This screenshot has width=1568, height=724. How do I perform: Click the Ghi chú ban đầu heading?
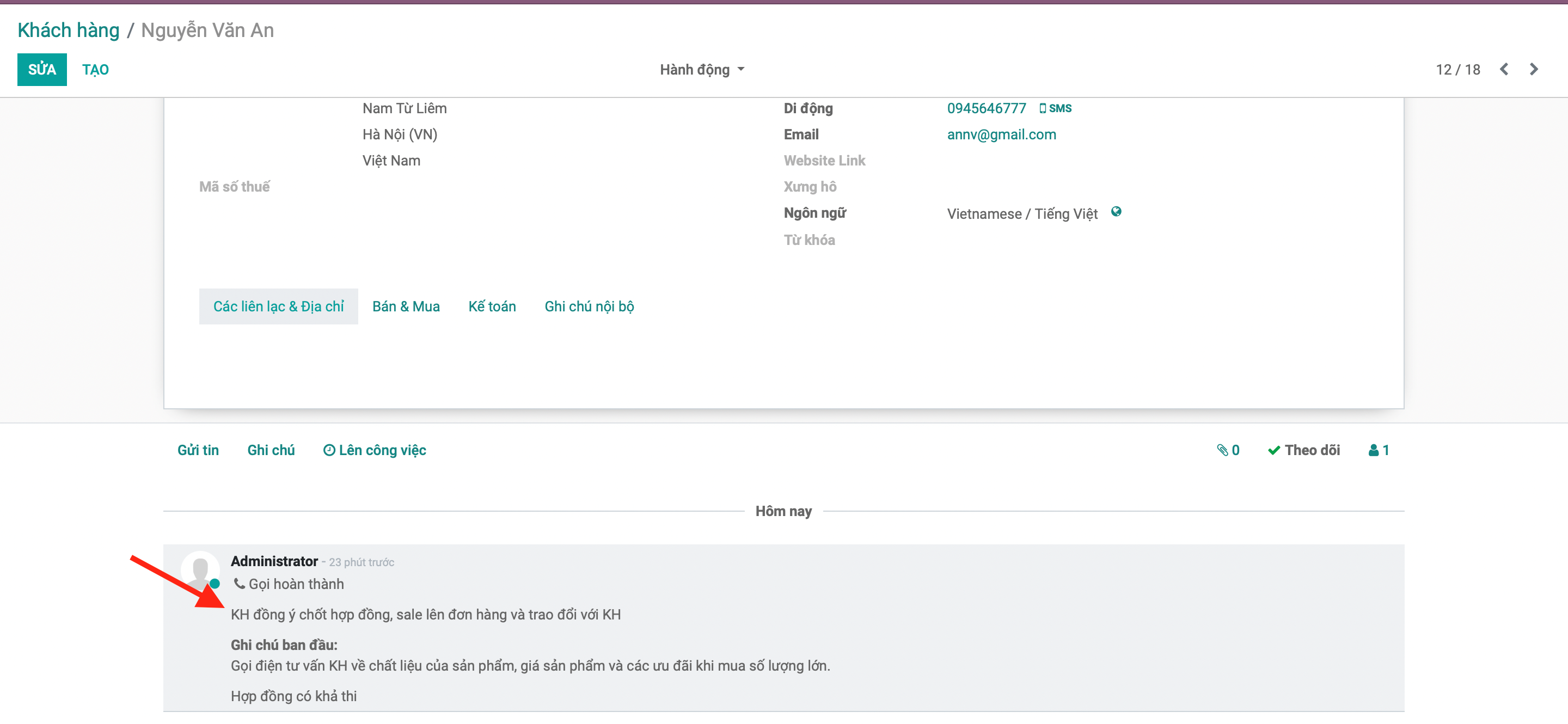(284, 646)
